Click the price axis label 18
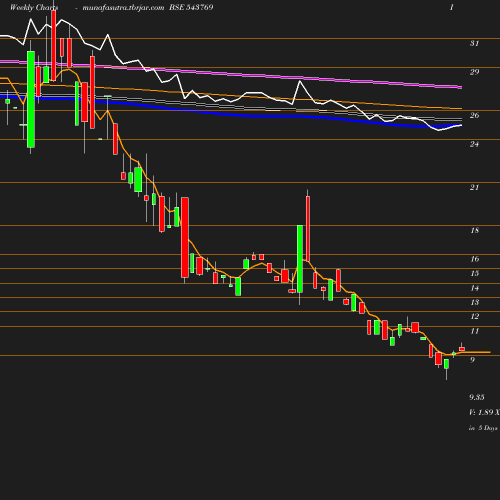The height and width of the screenshot is (500, 500). (x=474, y=231)
